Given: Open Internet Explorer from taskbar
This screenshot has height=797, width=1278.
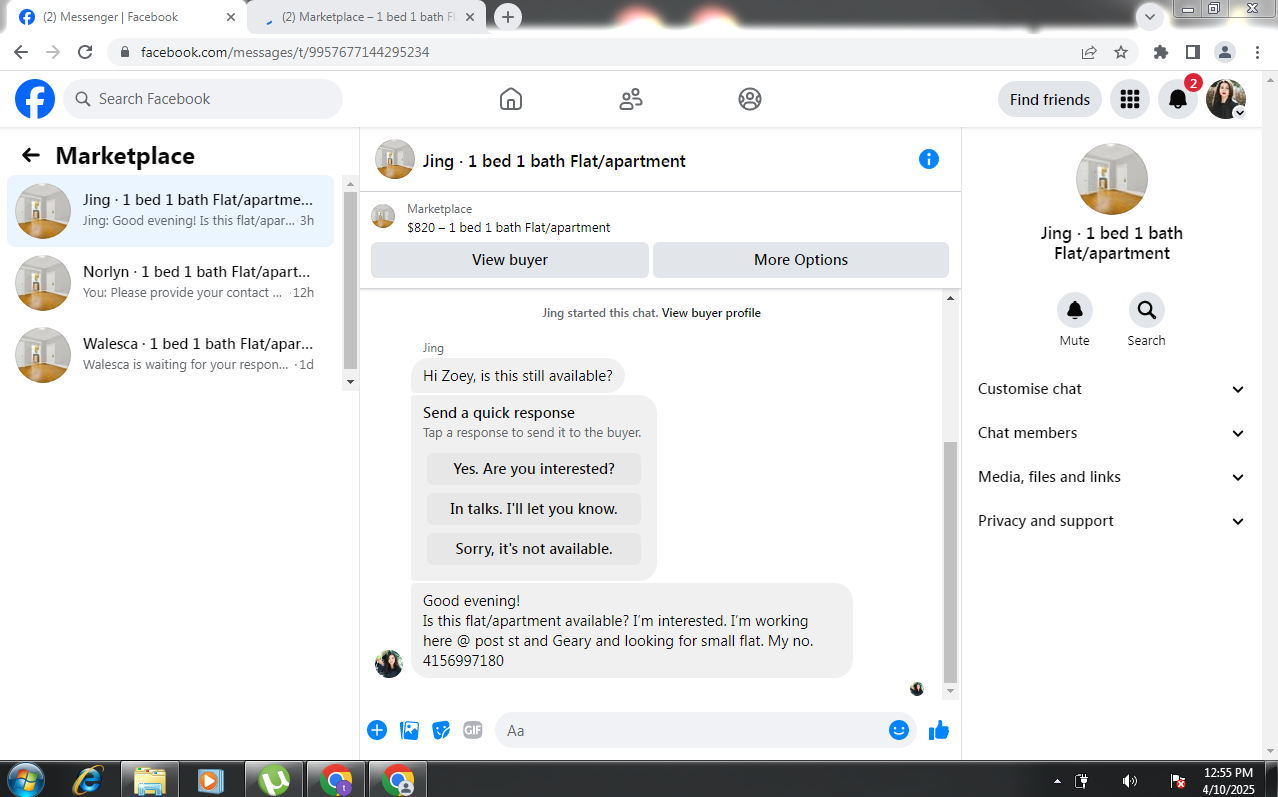Looking at the screenshot, I should pos(87,780).
